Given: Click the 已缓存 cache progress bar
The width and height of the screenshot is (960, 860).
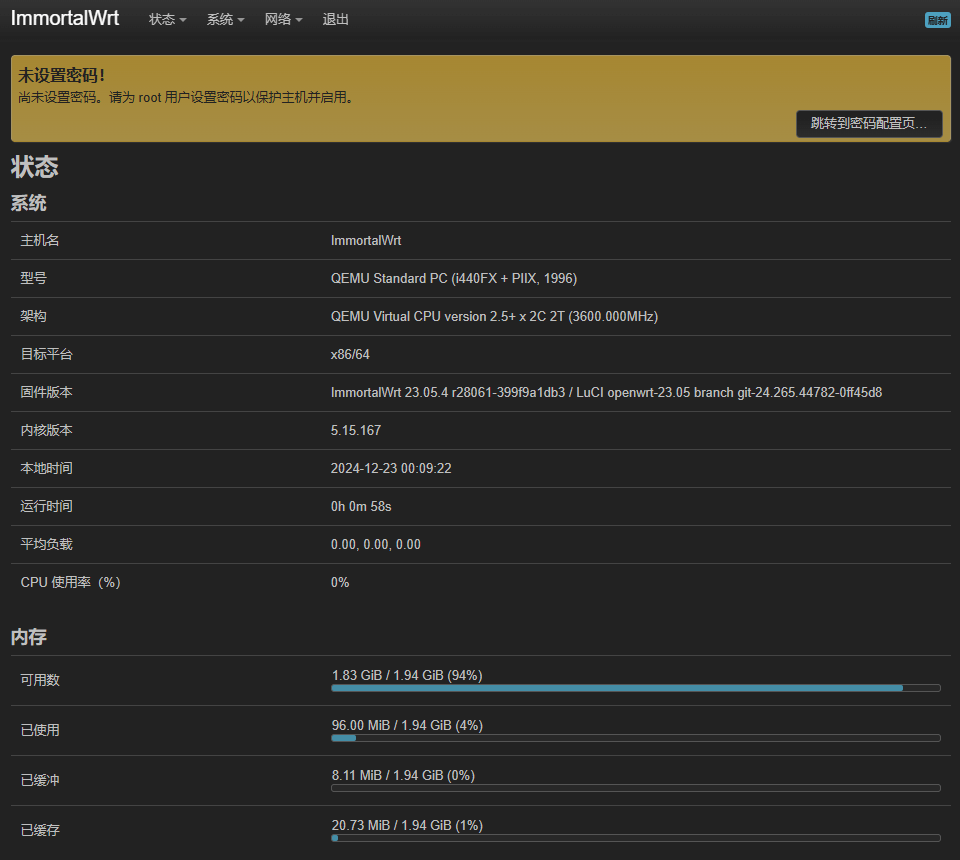Looking at the screenshot, I should 635,838.
